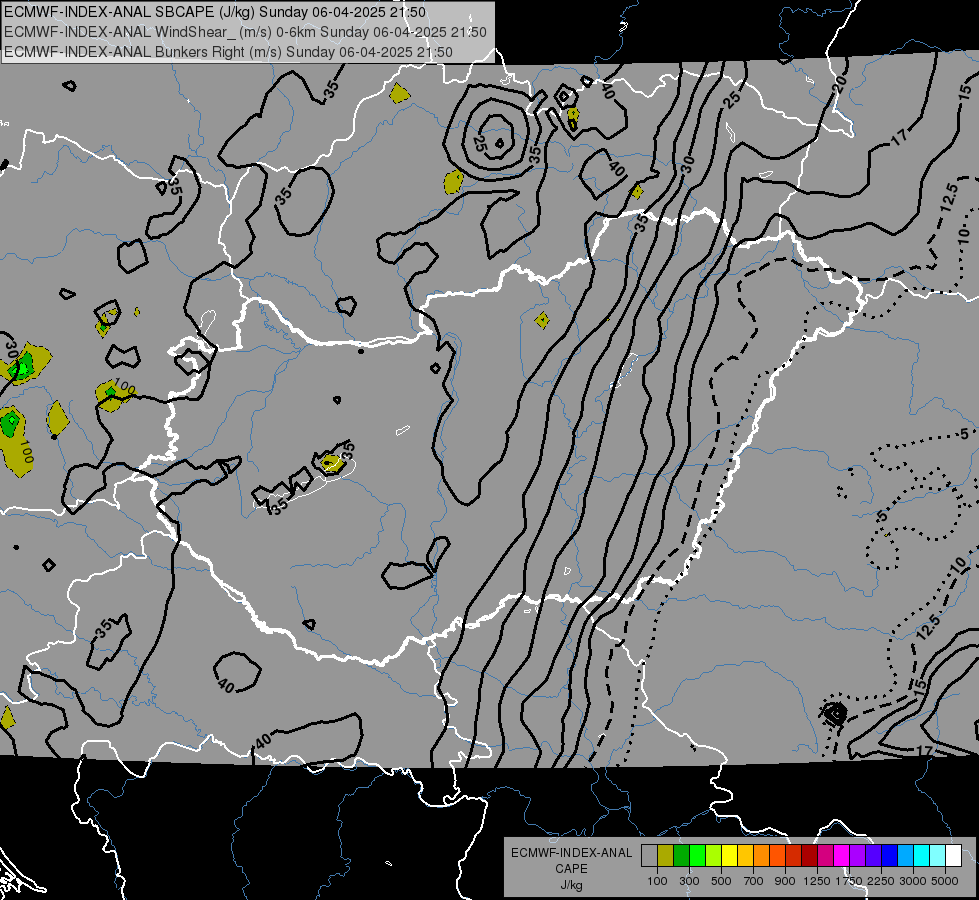Viewport: 979px width, 900px height.
Task: Click the 300 legend scale value
Action: click(x=689, y=881)
